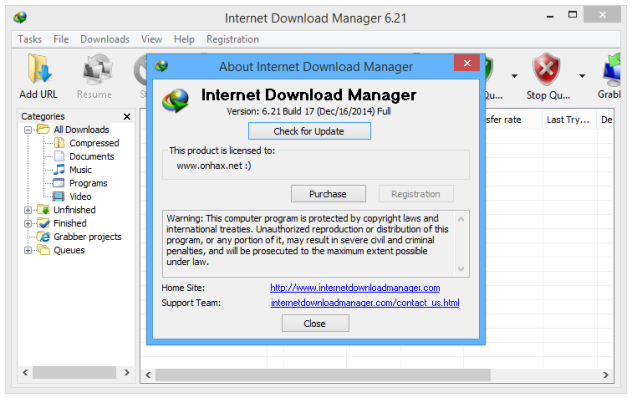Open the dropdown arrow left of Stop Queue icon

pos(514,76)
